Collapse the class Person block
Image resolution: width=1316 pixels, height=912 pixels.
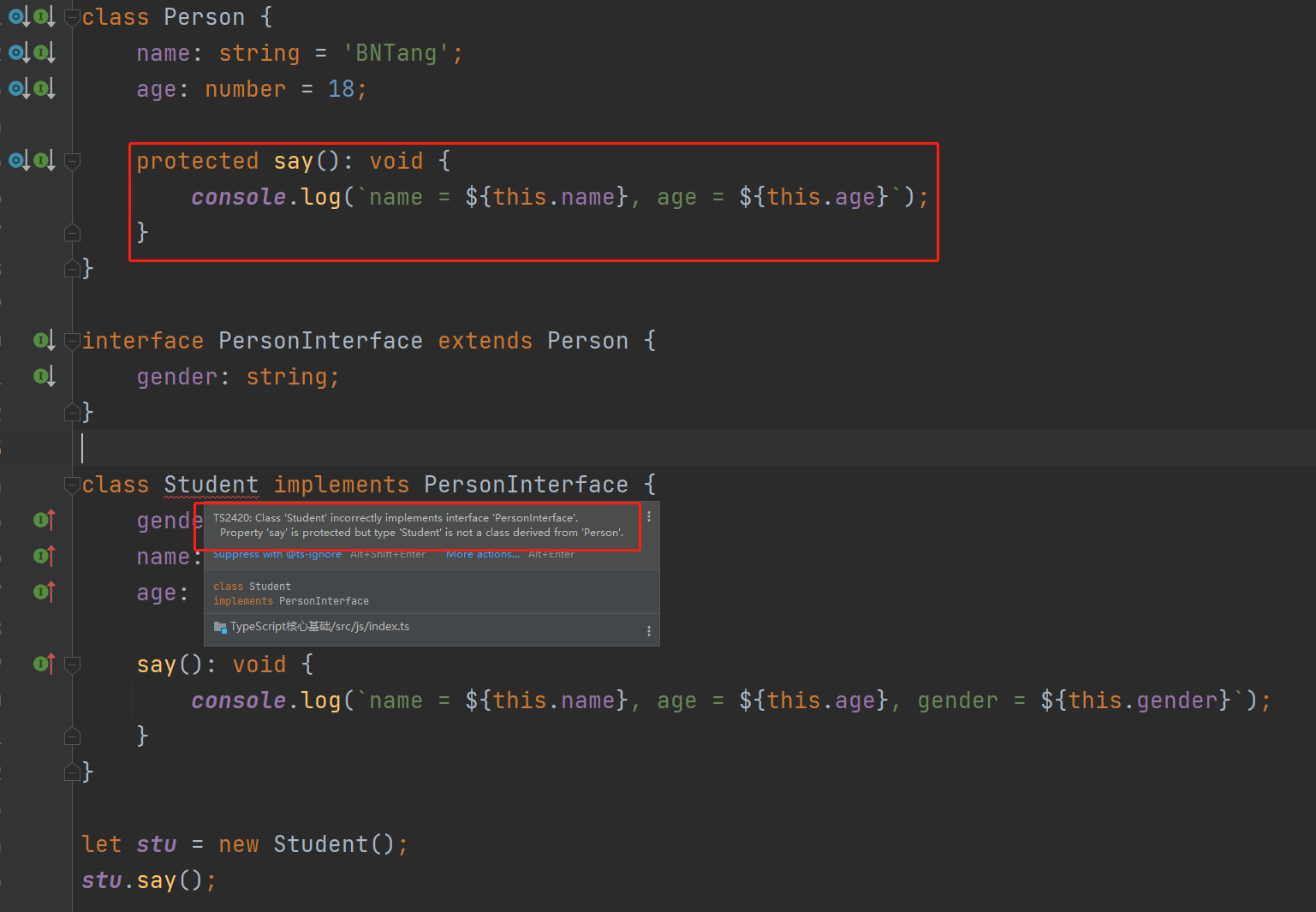(x=73, y=18)
